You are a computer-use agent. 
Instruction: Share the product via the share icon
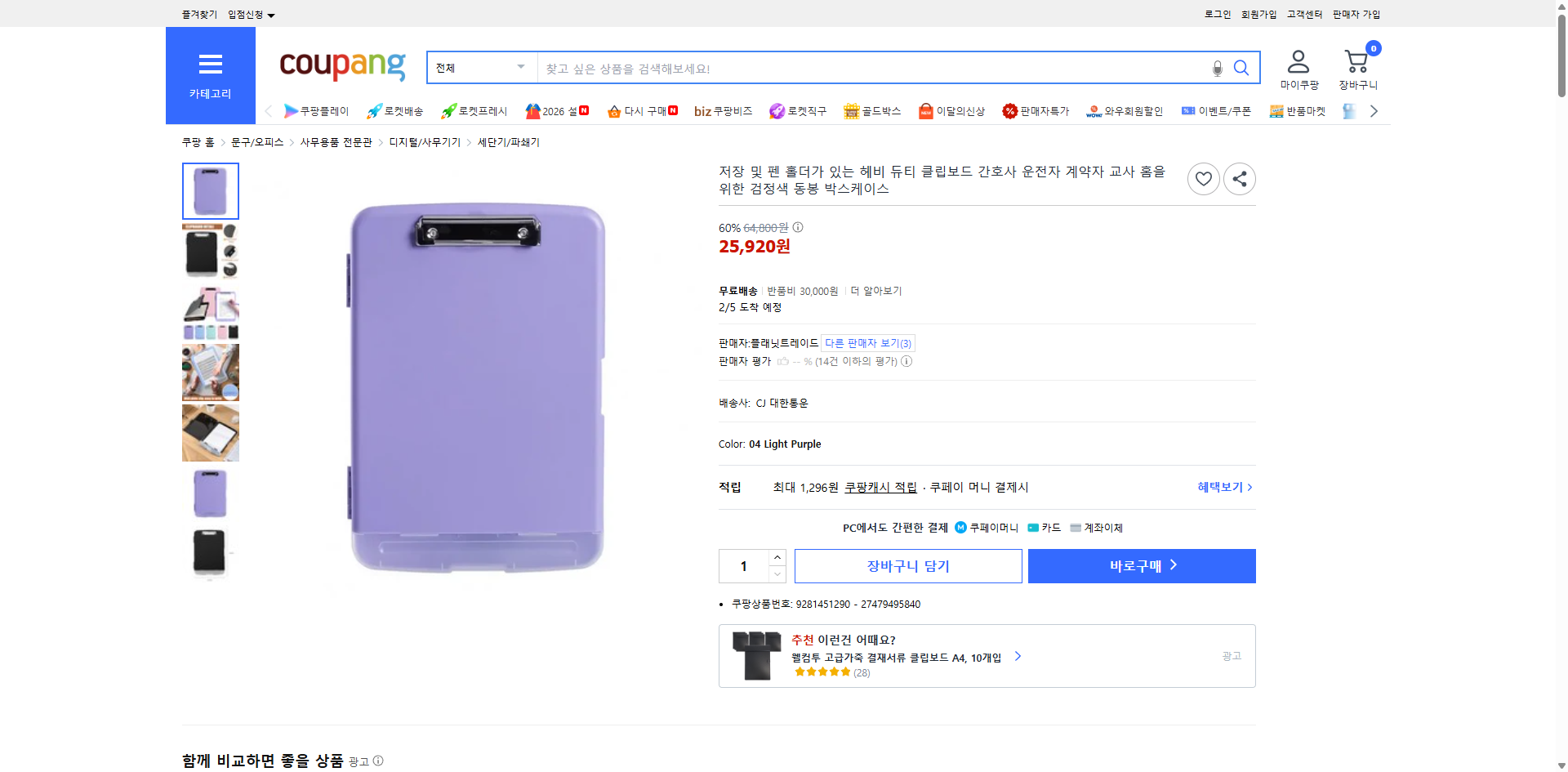point(1239,178)
